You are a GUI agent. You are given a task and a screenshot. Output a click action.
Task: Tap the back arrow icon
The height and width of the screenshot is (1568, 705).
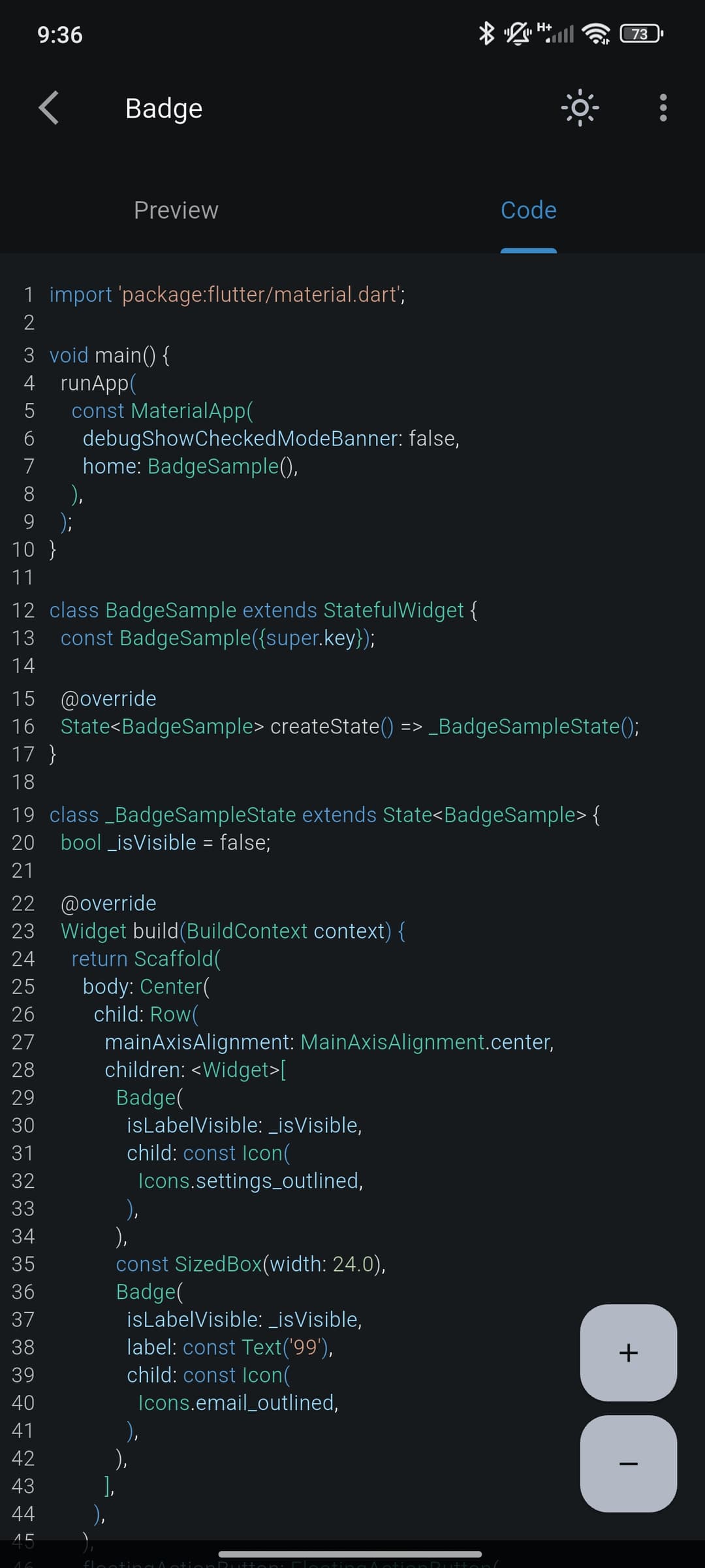pyautogui.click(x=49, y=108)
